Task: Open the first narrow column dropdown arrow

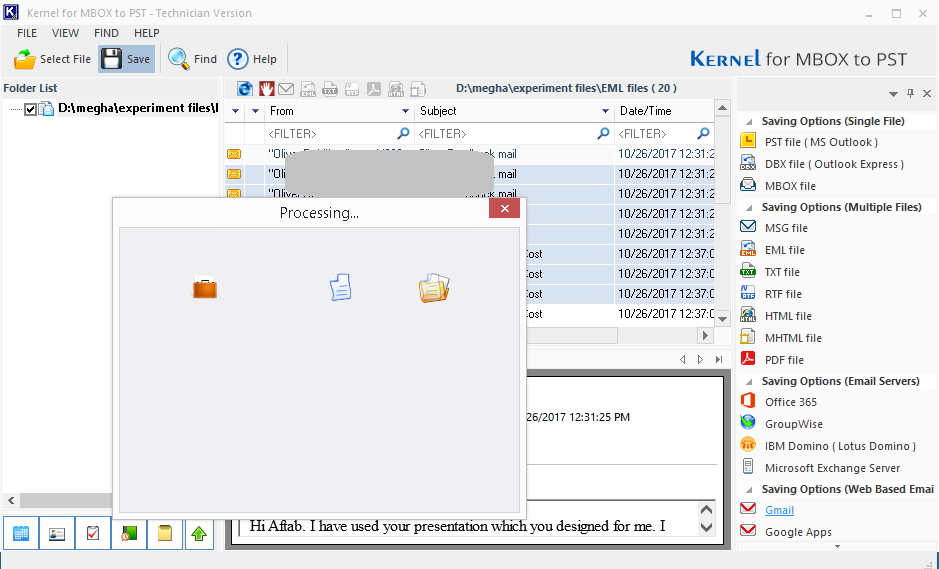Action: (x=235, y=111)
